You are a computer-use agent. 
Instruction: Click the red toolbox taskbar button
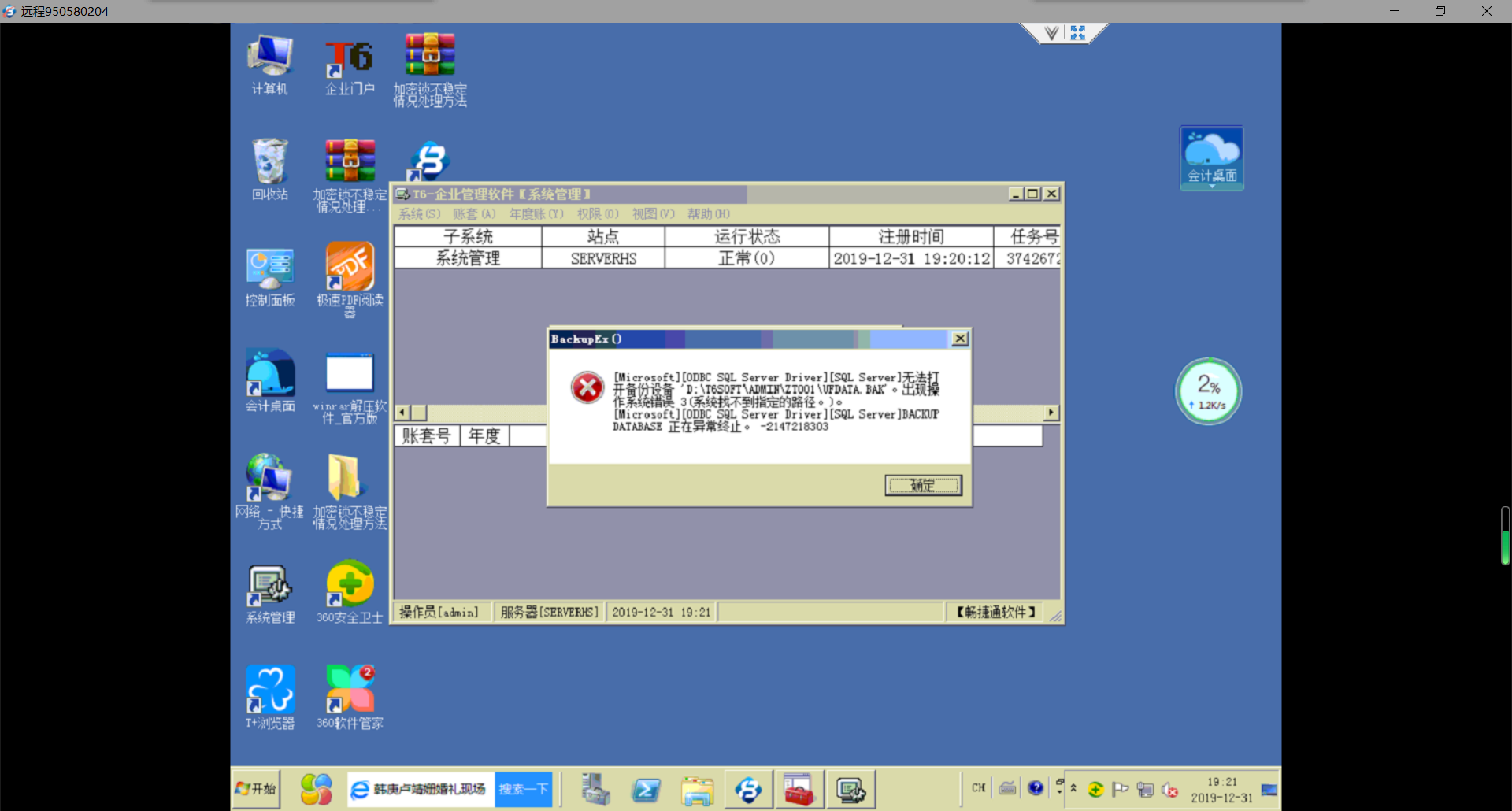coord(799,789)
